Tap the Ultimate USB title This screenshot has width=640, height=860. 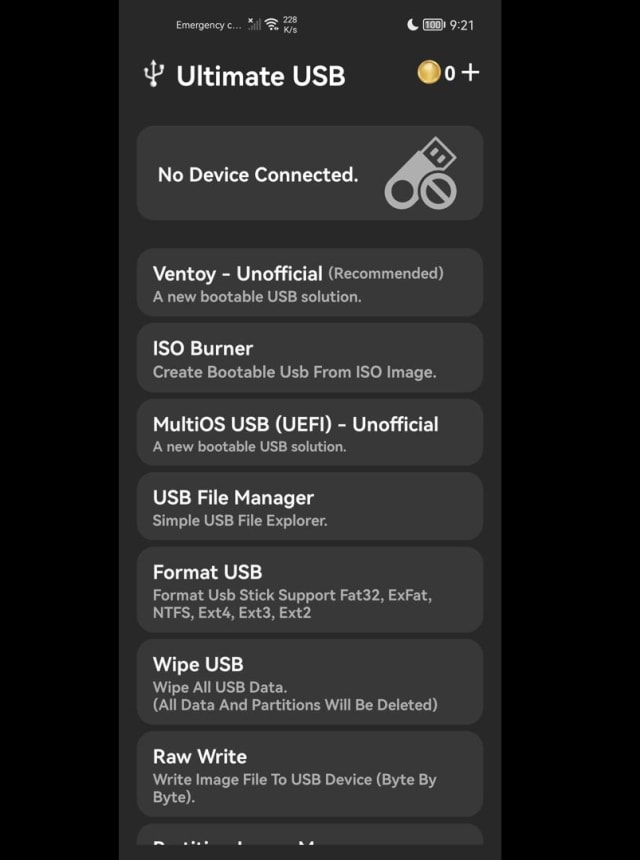coord(260,76)
